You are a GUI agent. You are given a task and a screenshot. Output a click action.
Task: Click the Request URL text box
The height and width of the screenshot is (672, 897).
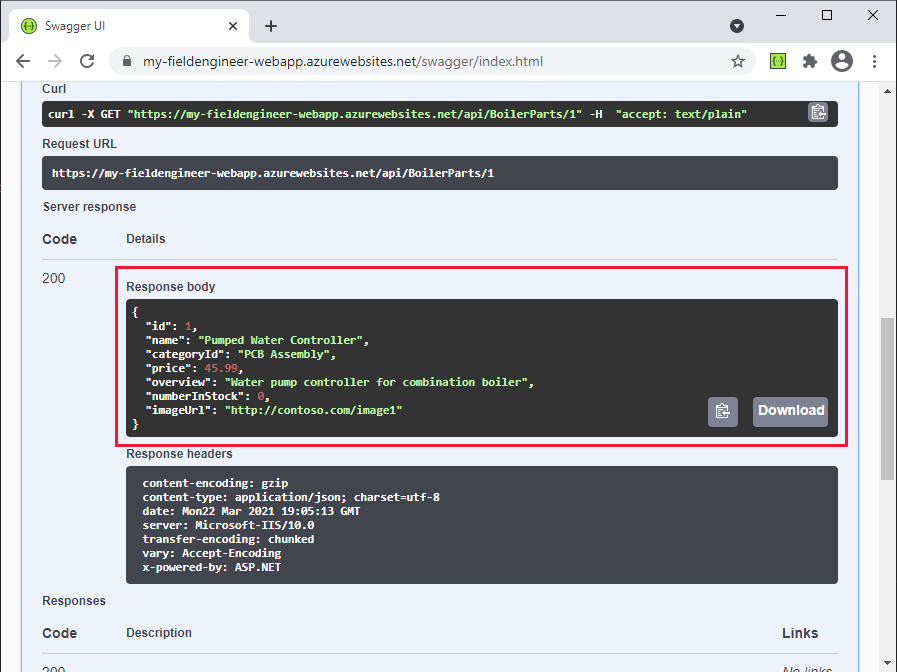point(439,173)
